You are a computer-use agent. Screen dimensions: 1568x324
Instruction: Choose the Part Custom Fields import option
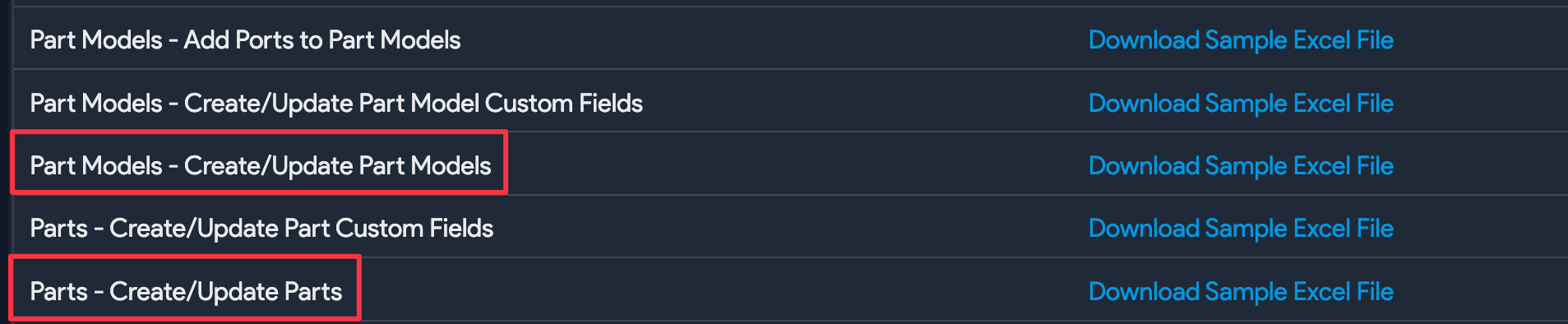pos(261,228)
